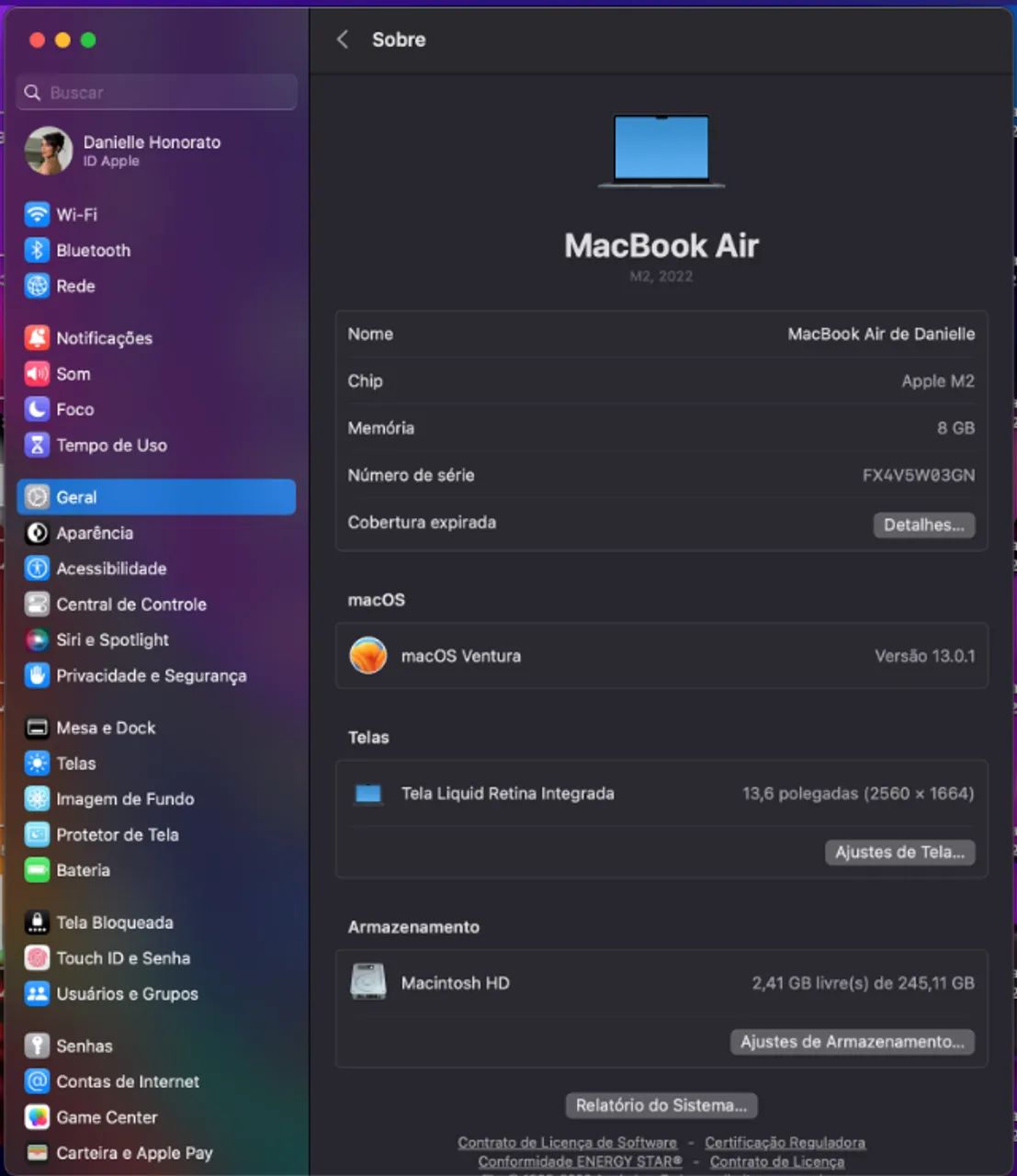Open Certificação Reguladora link
1017x1176 pixels.
coord(785,1143)
